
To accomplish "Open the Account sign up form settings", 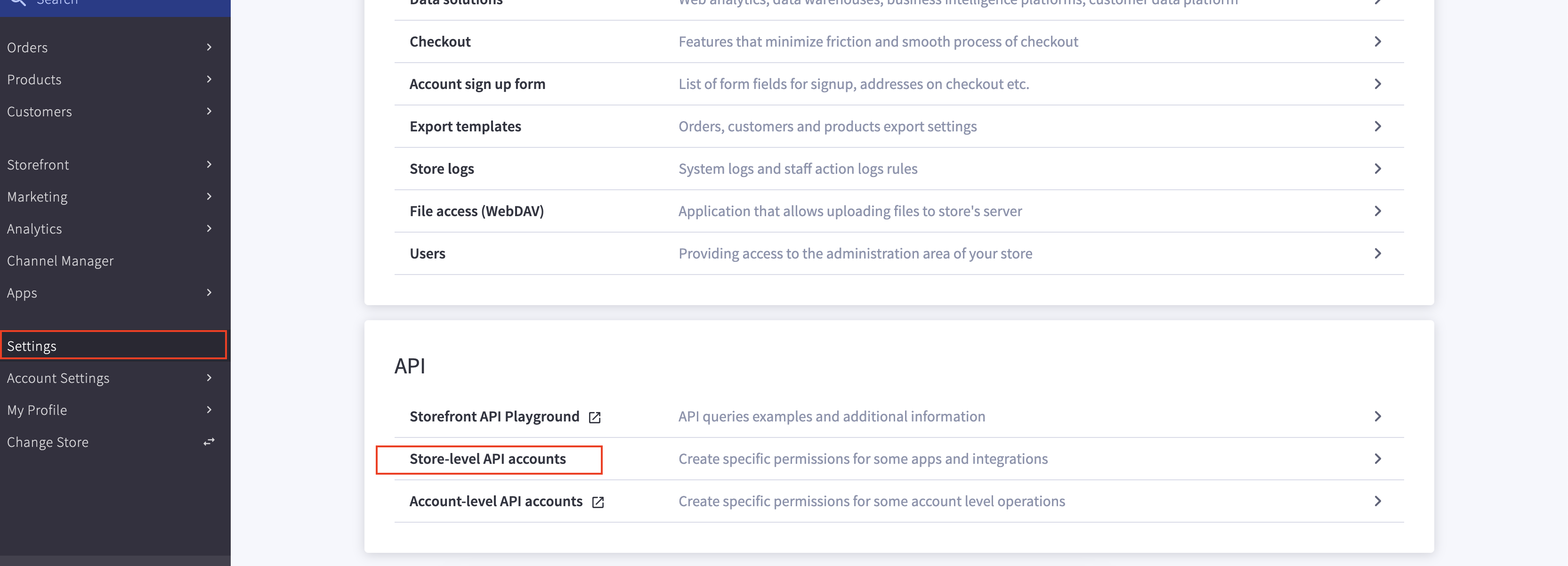I will 478,83.
